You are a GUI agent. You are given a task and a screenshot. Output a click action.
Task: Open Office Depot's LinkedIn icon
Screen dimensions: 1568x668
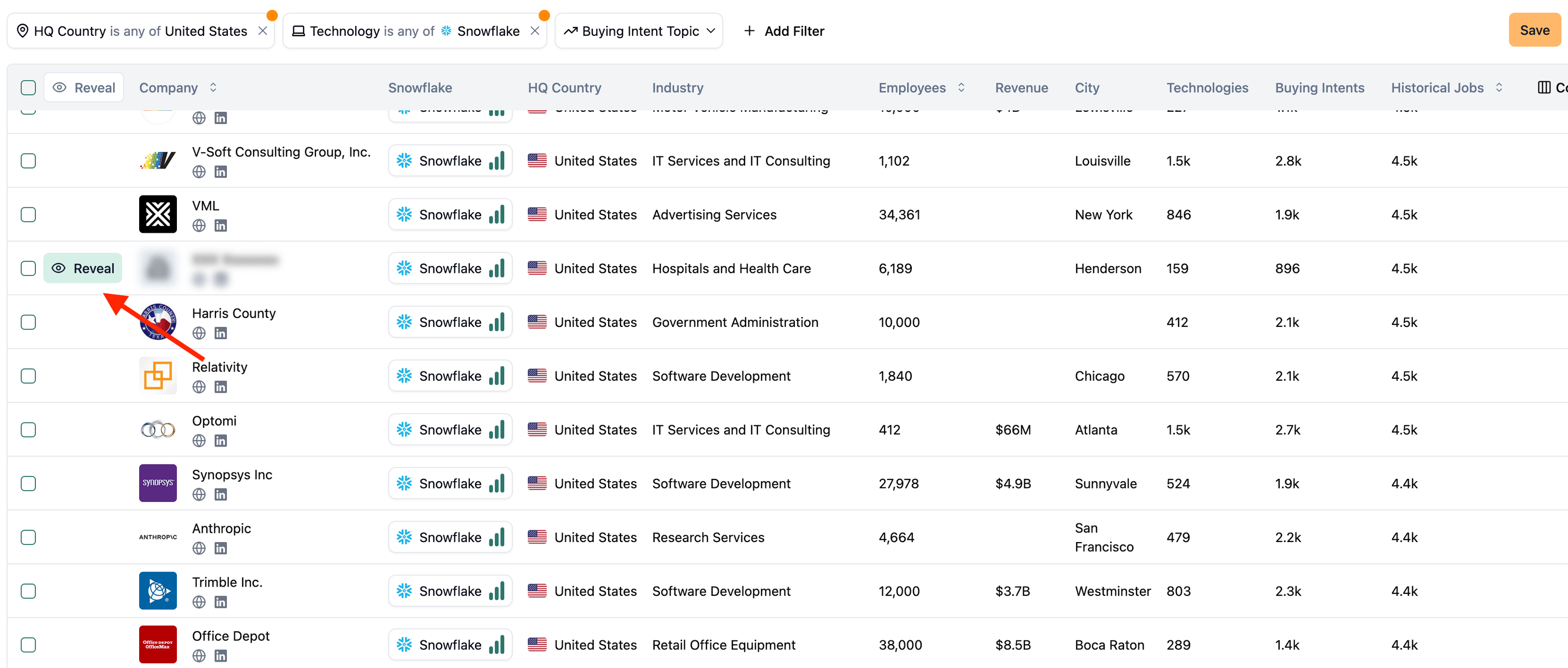(220, 656)
